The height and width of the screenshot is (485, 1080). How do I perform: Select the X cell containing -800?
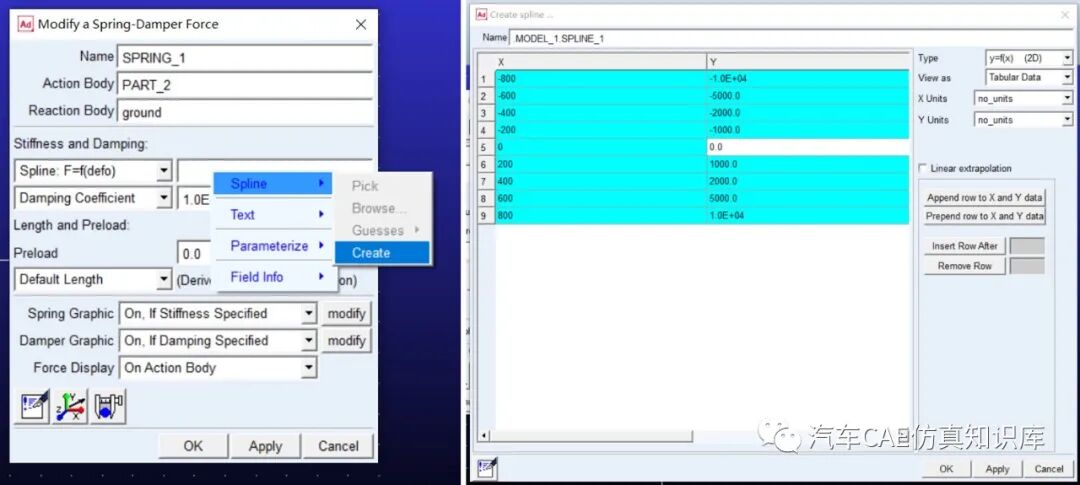click(601, 79)
